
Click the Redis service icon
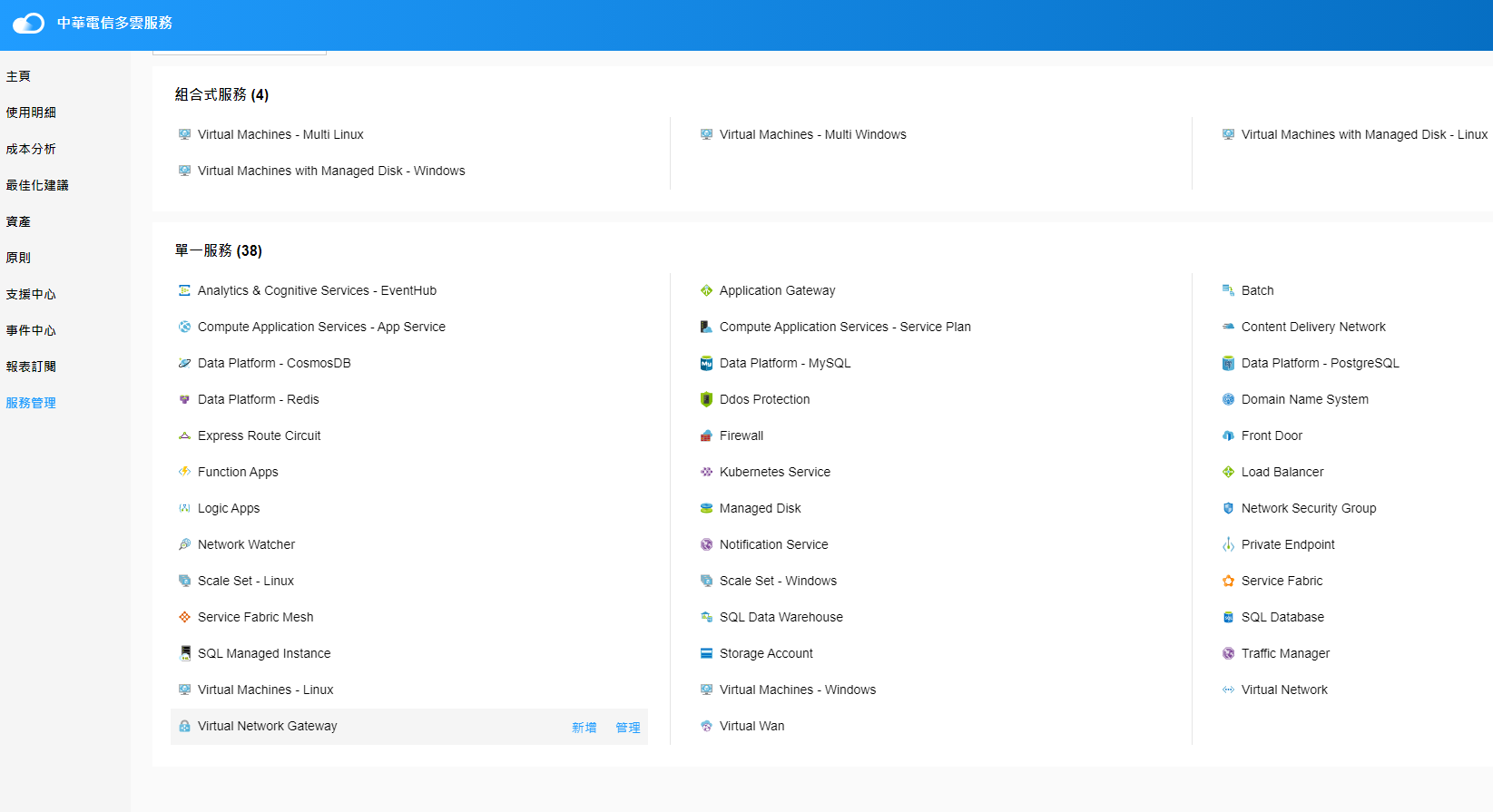[185, 399]
